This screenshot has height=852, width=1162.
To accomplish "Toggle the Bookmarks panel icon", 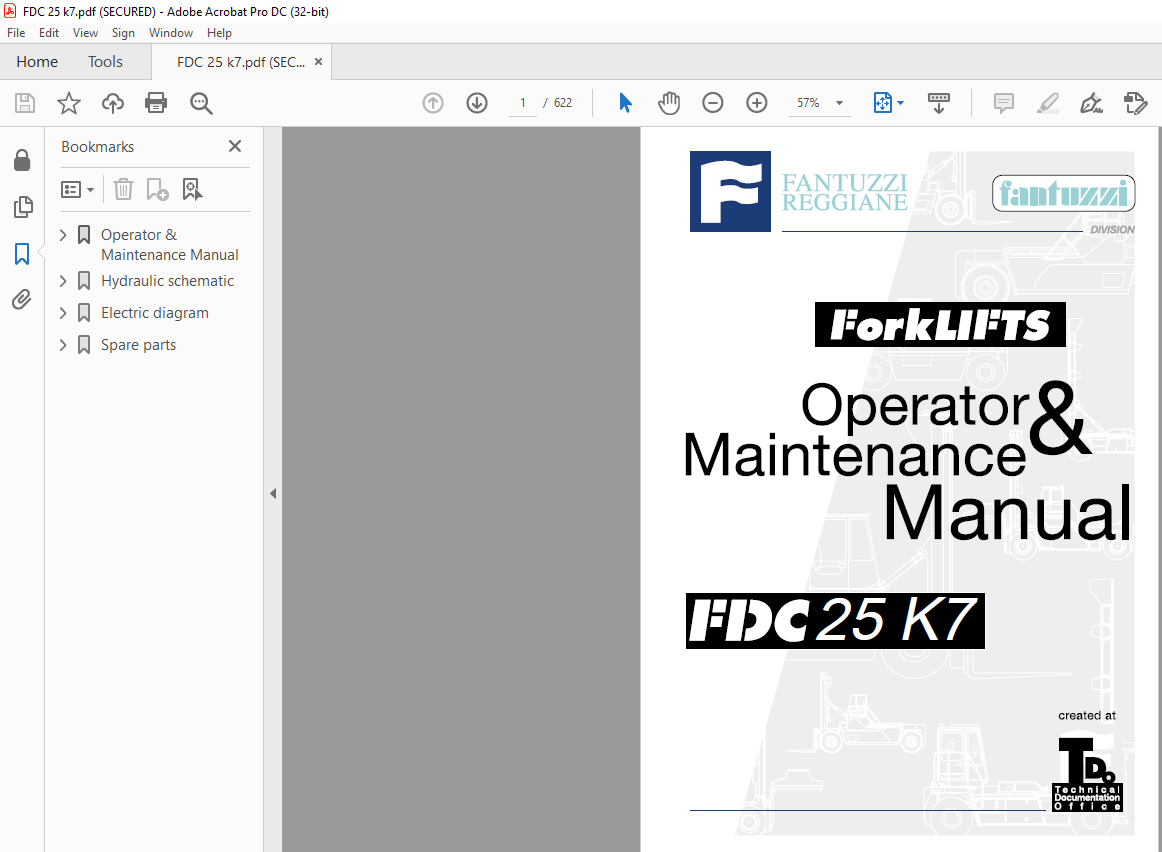I will (22, 254).
